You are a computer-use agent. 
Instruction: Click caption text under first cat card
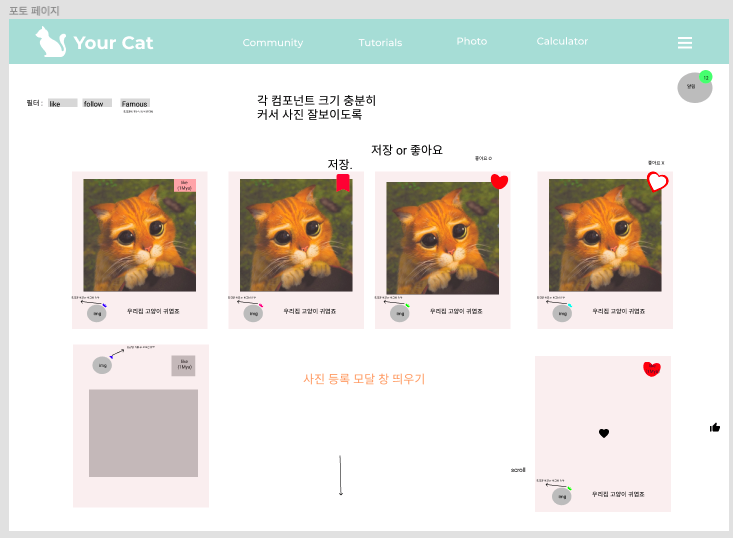point(153,311)
